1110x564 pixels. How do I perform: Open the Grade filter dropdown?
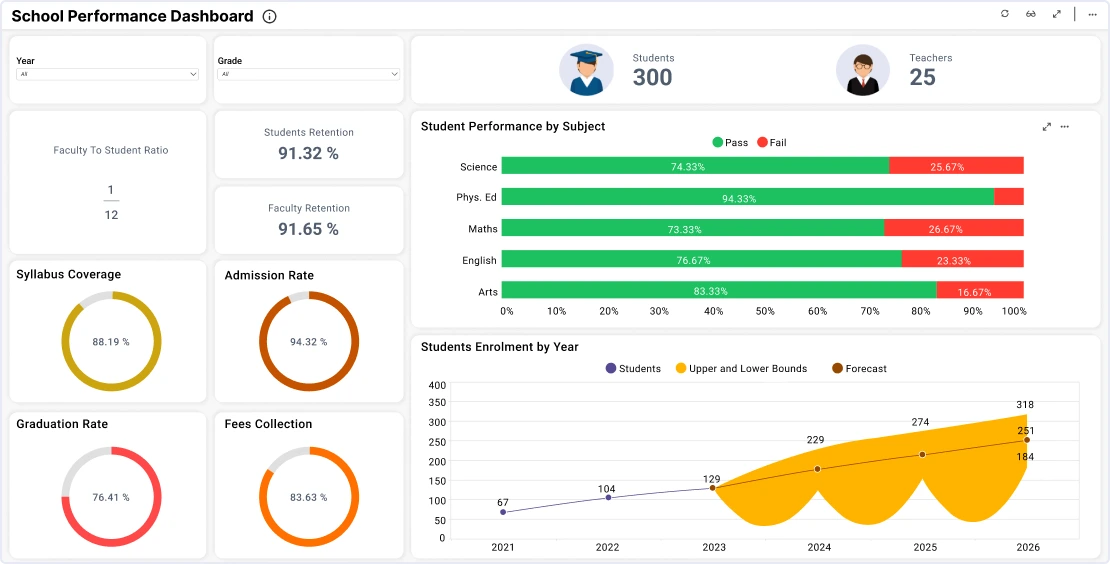pyautogui.click(x=309, y=74)
